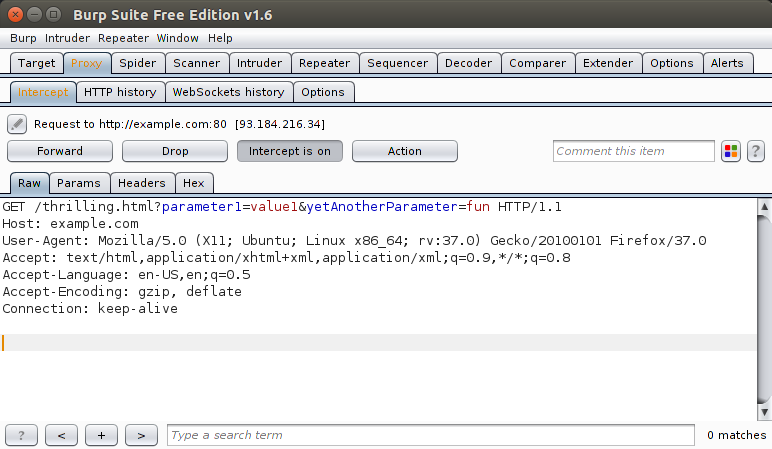Minimize the Burp Suite window
This screenshot has width=772, height=449.
pos(34,15)
